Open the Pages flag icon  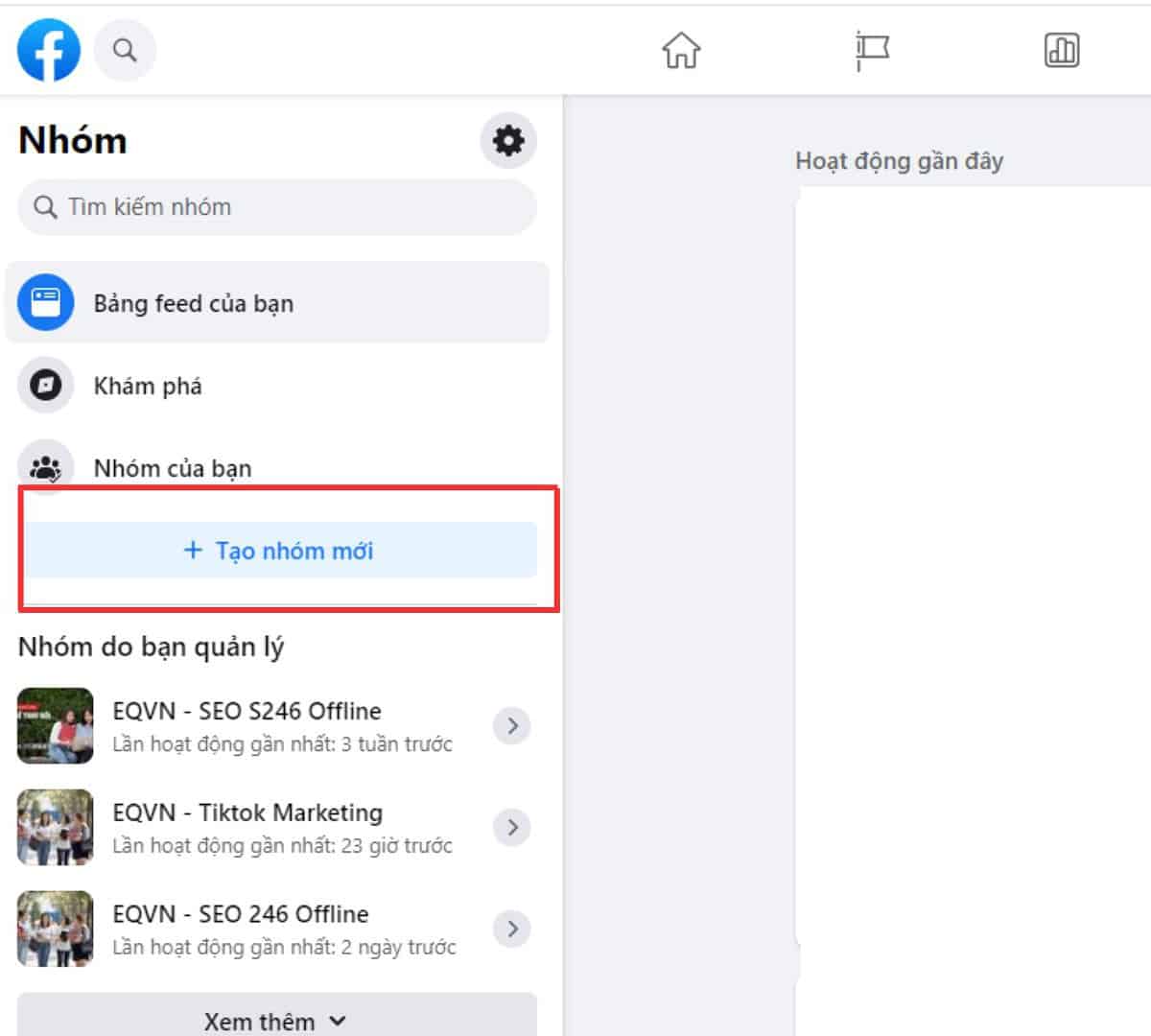tap(871, 50)
